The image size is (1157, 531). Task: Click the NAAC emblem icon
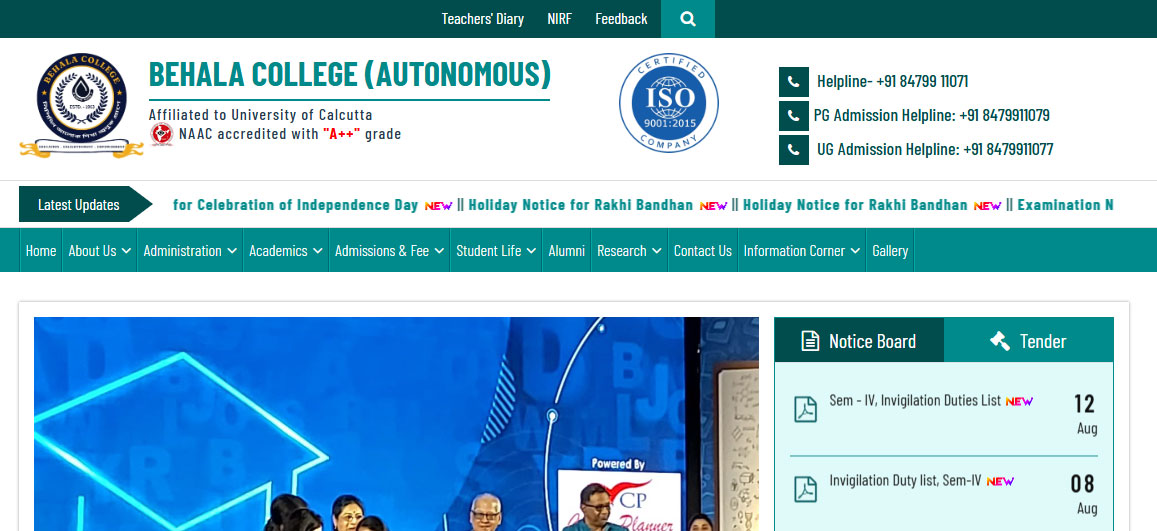pyautogui.click(x=162, y=134)
